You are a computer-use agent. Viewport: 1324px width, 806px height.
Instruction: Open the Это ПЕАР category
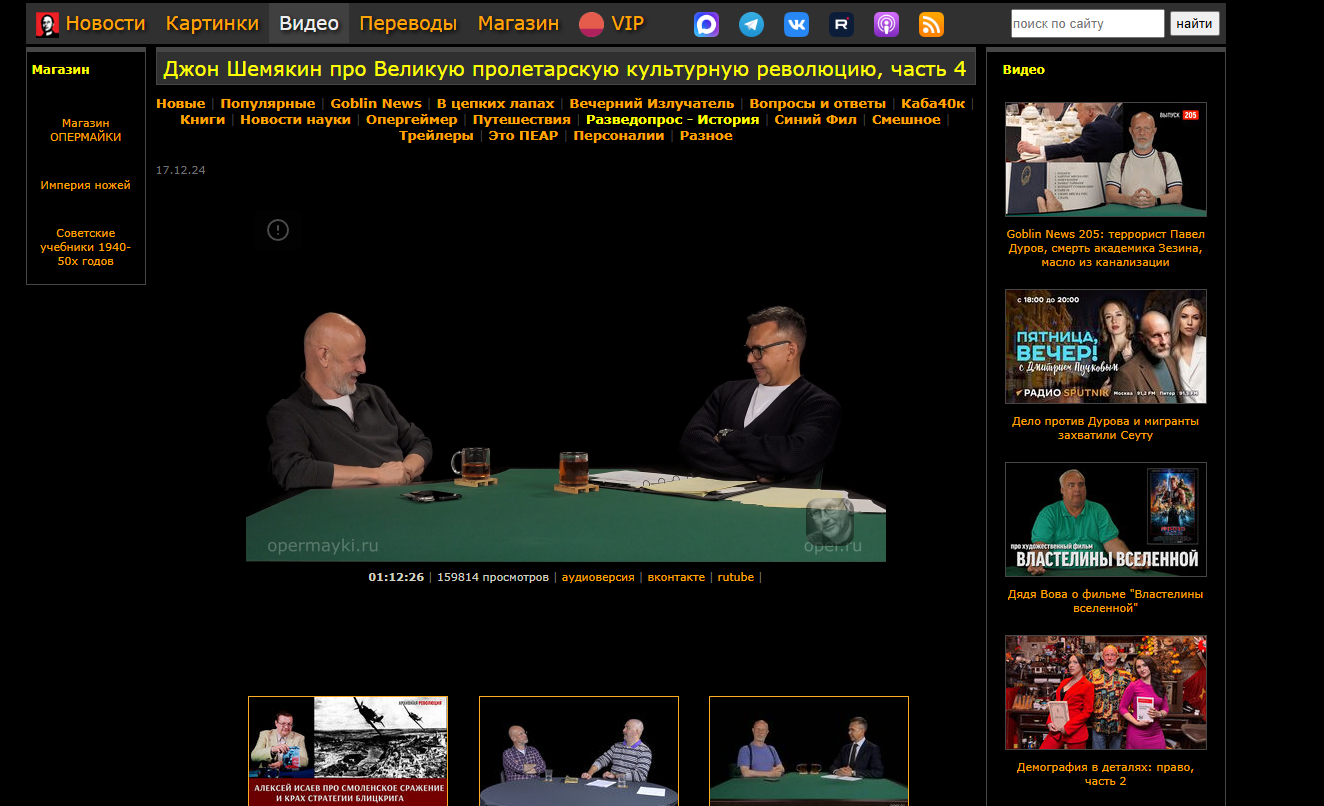(523, 136)
